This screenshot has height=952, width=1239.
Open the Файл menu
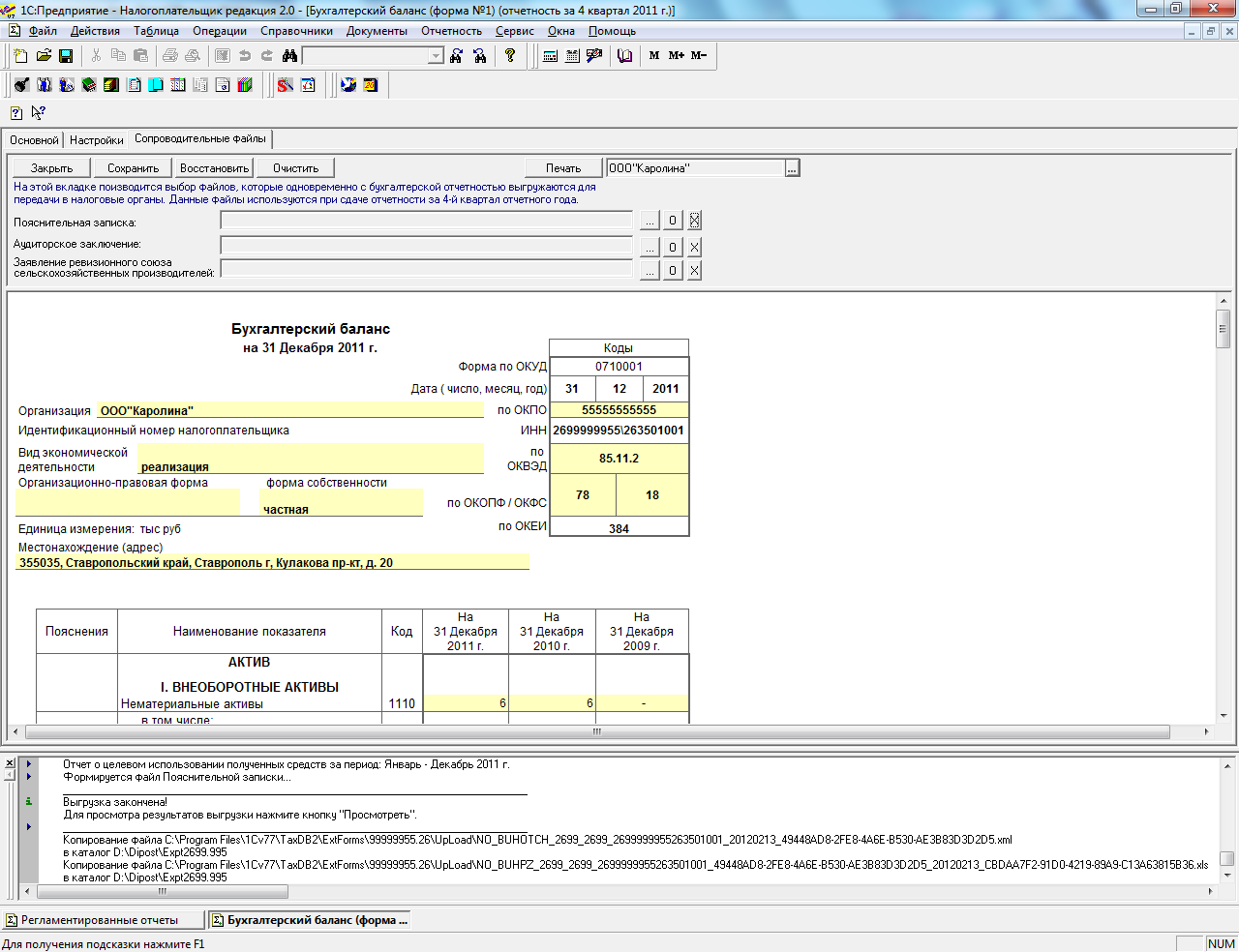pyautogui.click(x=43, y=31)
